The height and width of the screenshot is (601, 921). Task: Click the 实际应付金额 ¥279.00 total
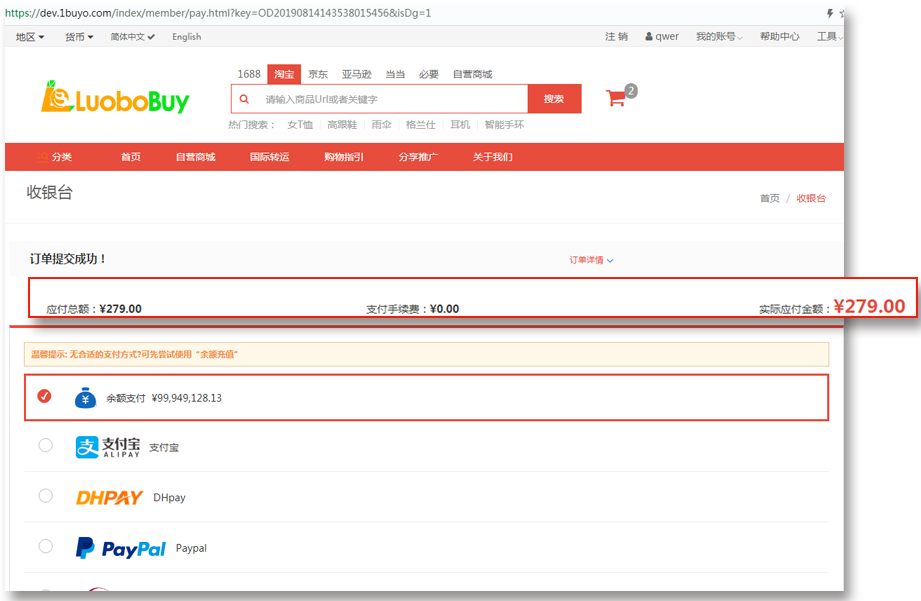(832, 307)
